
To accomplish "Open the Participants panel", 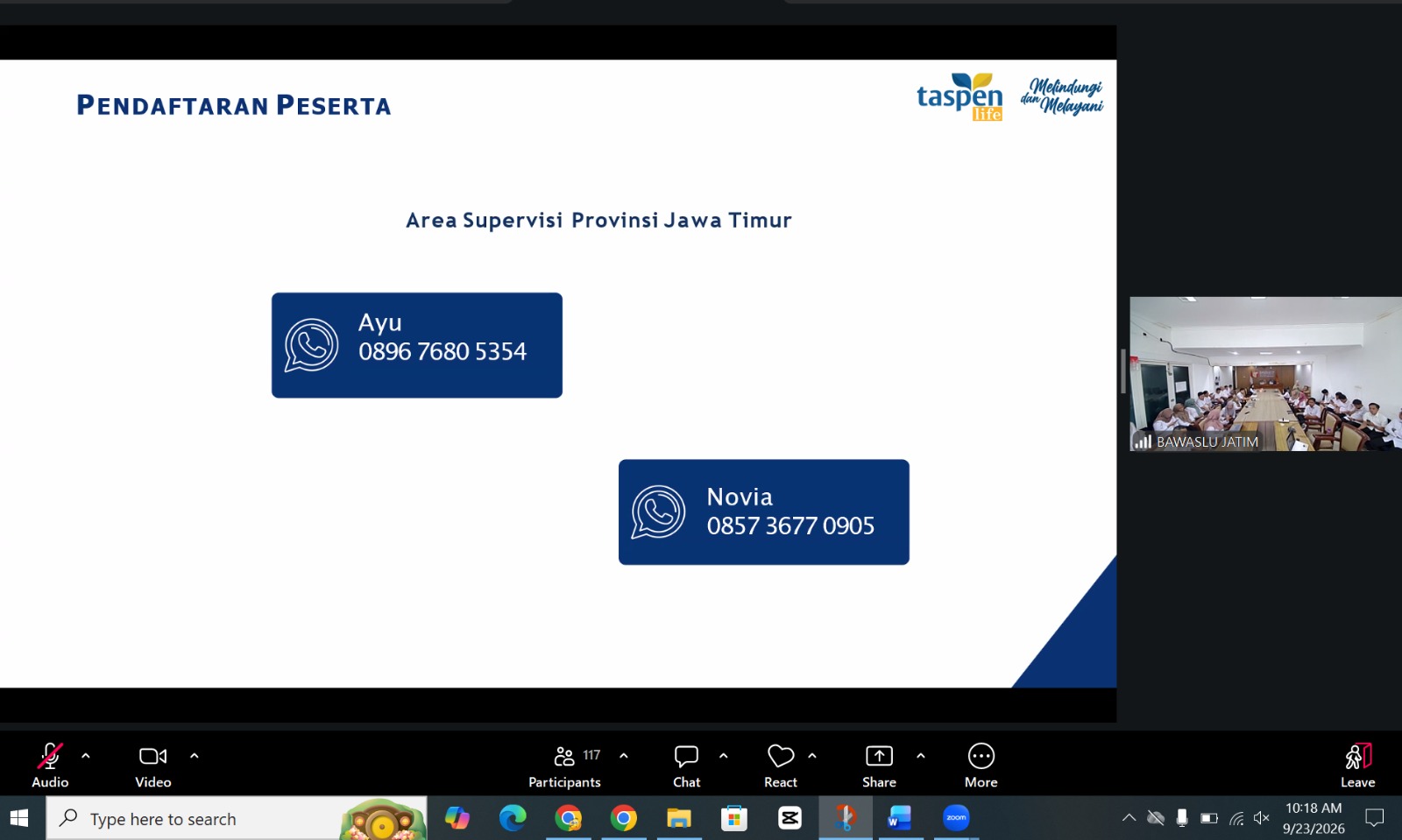I will (x=565, y=765).
